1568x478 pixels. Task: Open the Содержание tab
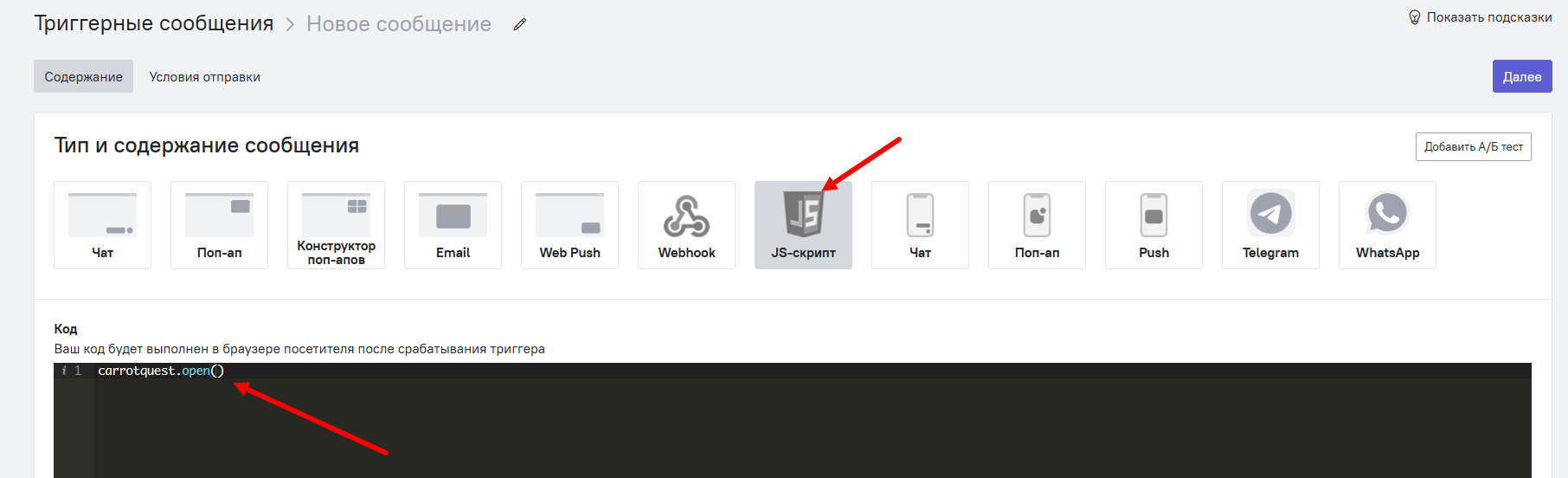(x=83, y=76)
